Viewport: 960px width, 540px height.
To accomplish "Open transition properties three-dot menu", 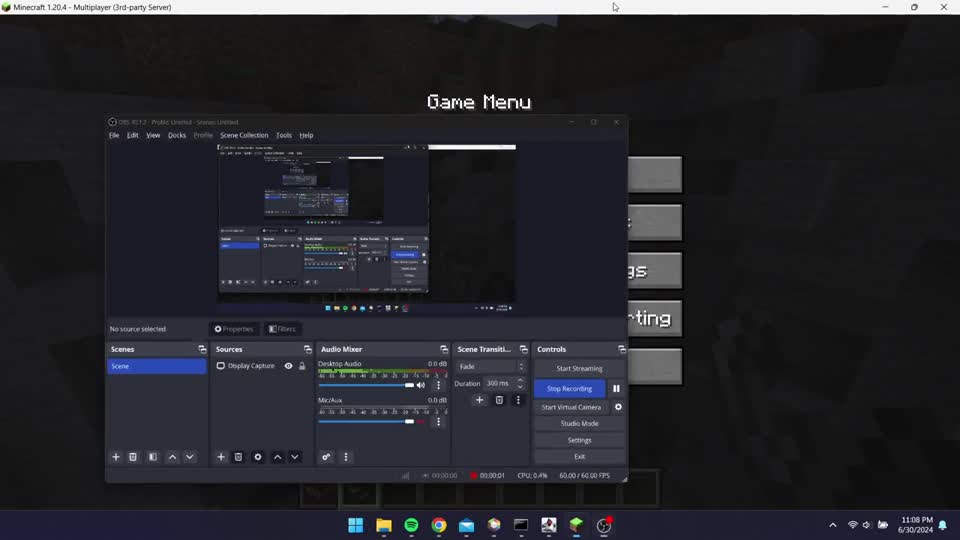I will (x=518, y=400).
